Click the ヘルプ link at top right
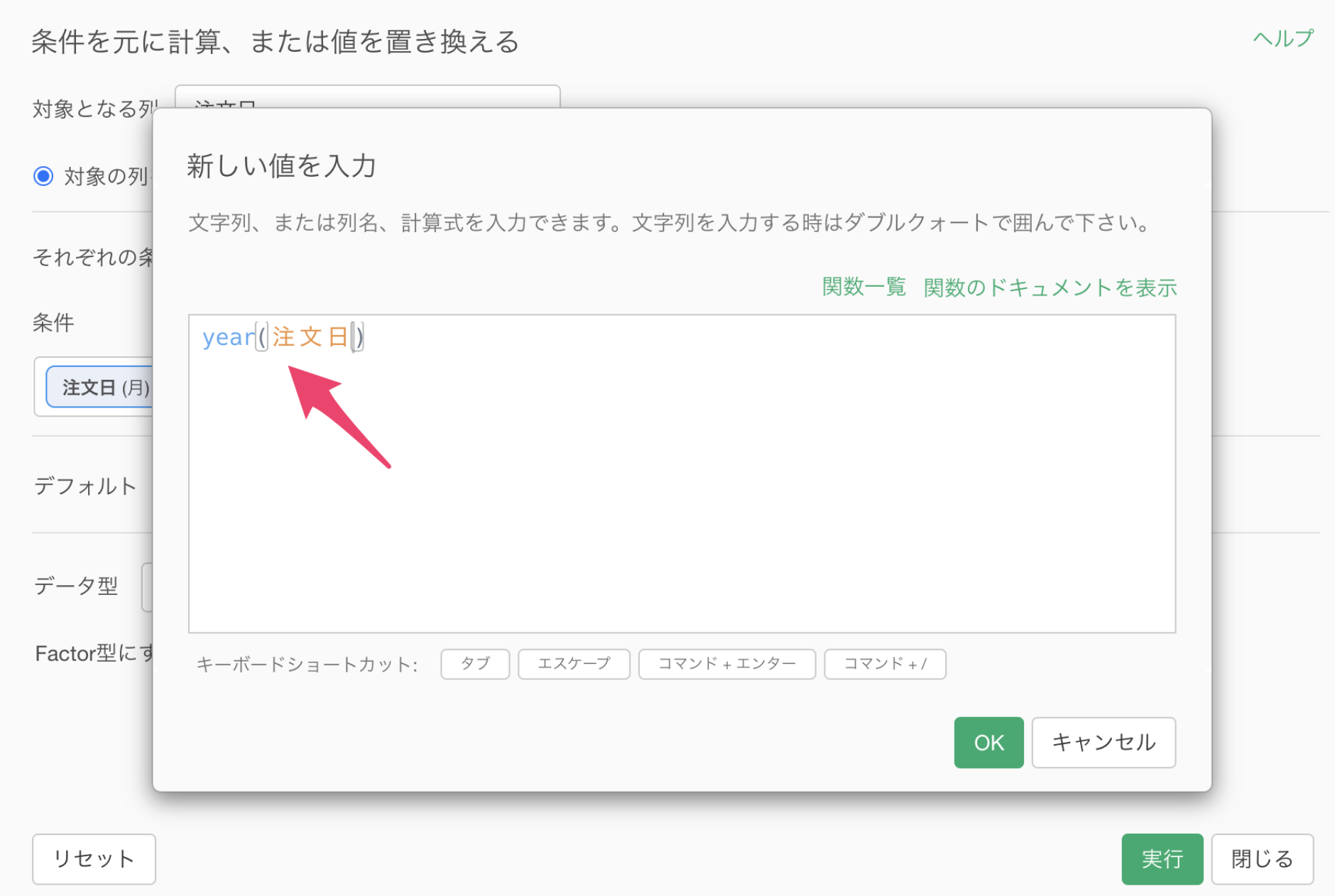Image resolution: width=1335 pixels, height=896 pixels. pyautogui.click(x=1284, y=38)
